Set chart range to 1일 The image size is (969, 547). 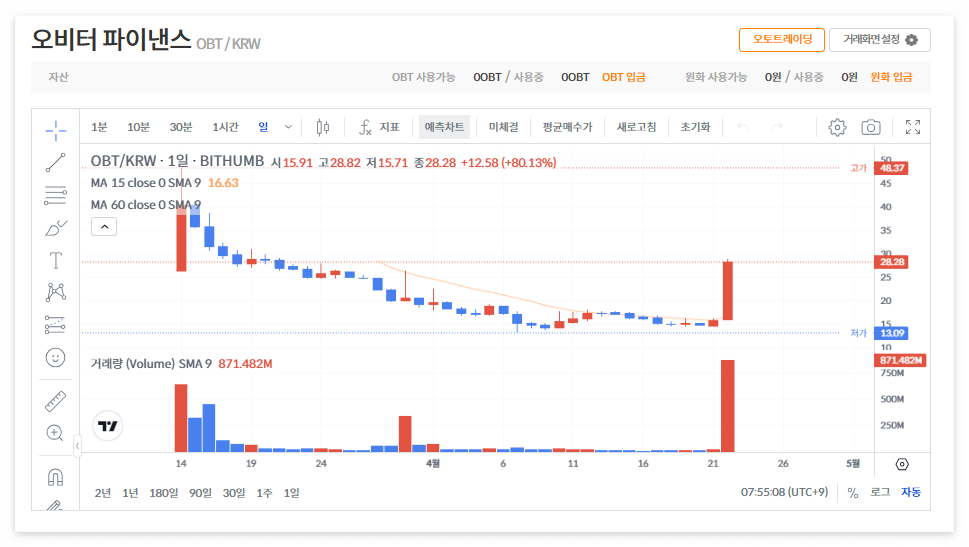(291, 493)
